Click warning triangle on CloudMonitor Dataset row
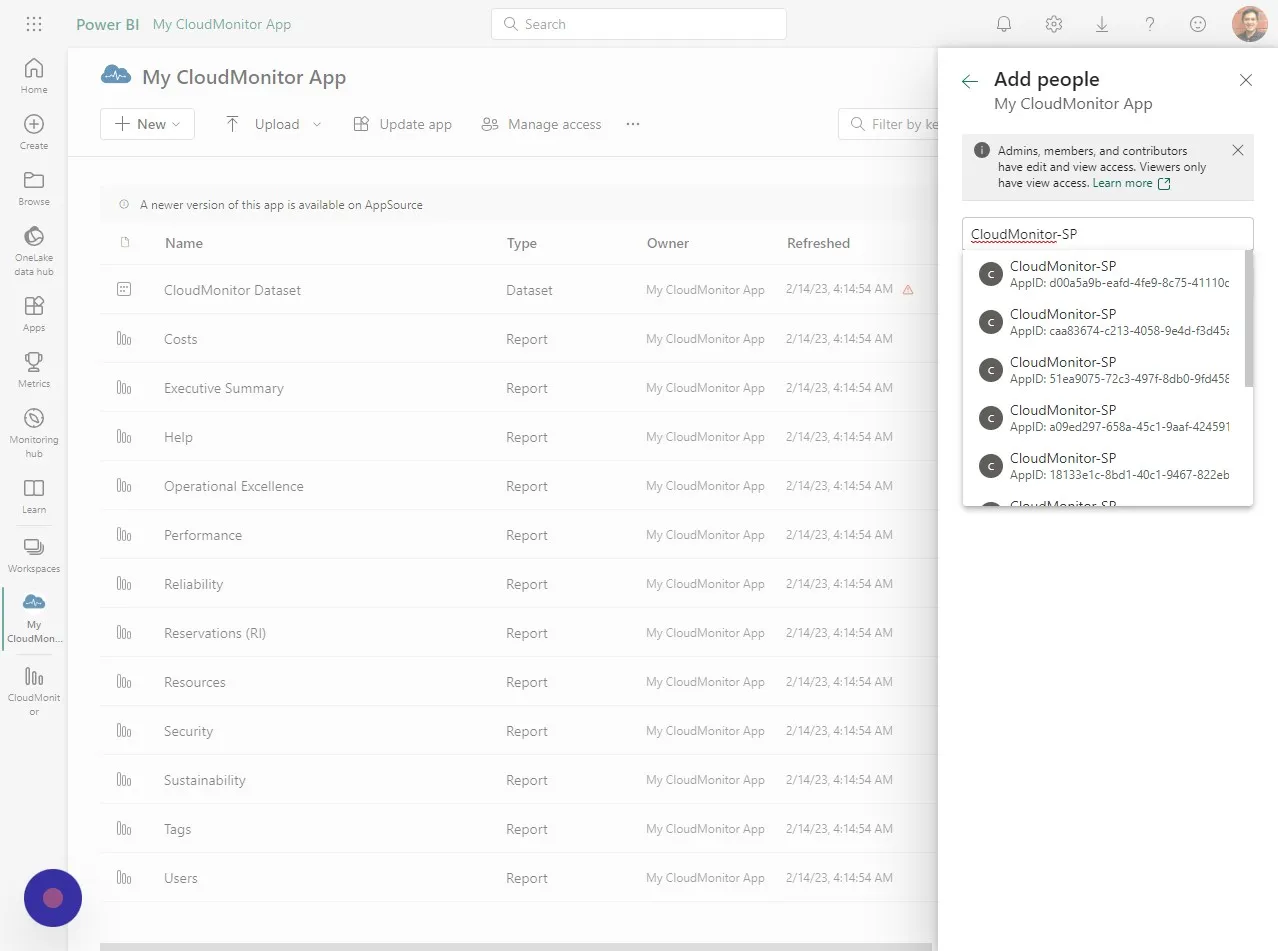Image resolution: width=1278 pixels, height=951 pixels. 908,290
